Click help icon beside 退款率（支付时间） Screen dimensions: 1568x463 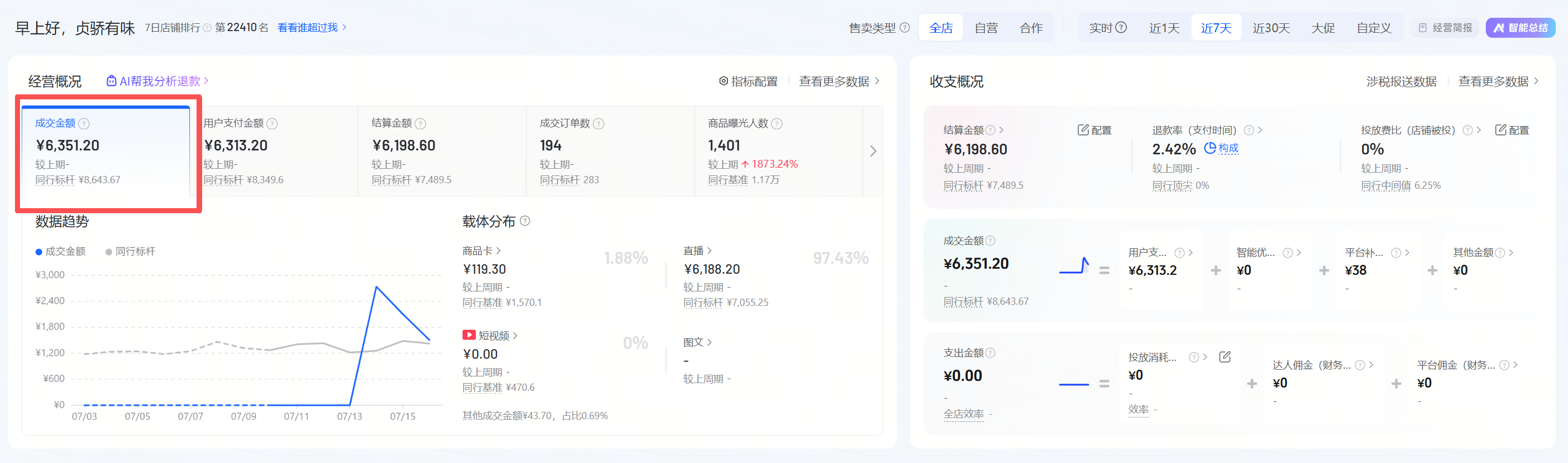pos(1248,130)
